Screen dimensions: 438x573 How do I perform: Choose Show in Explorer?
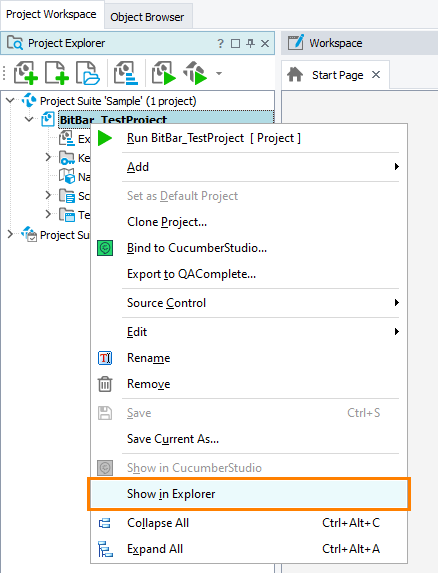(x=248, y=494)
